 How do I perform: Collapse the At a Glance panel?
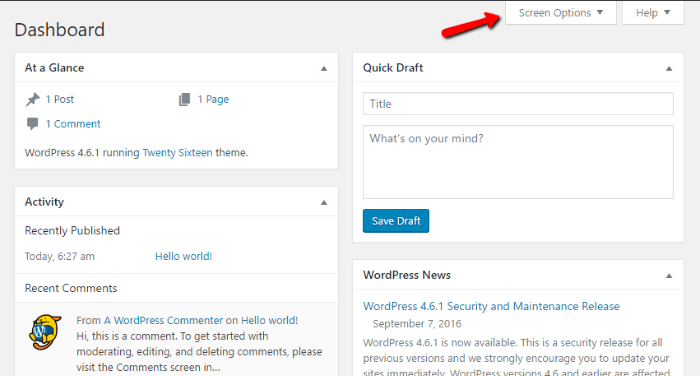(324, 68)
